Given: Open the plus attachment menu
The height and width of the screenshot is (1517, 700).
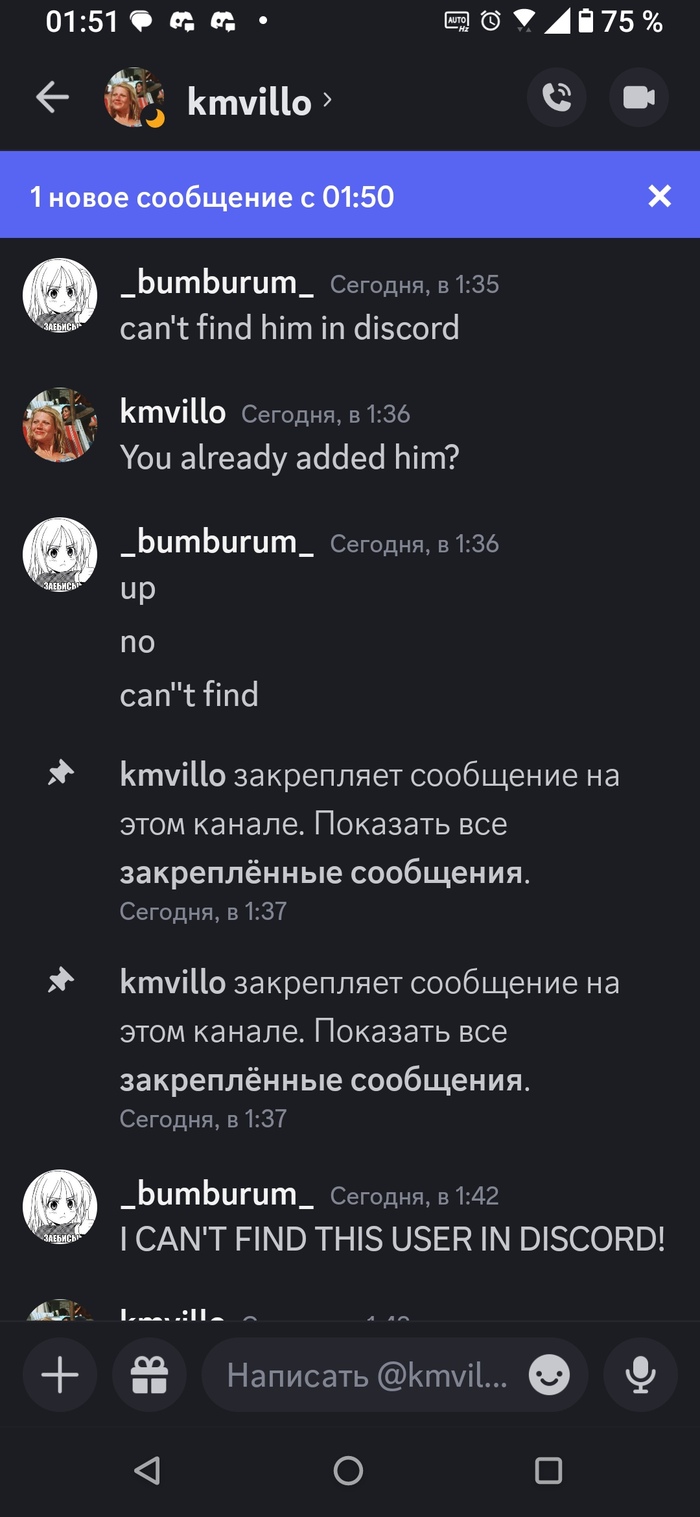Looking at the screenshot, I should click(x=60, y=1376).
